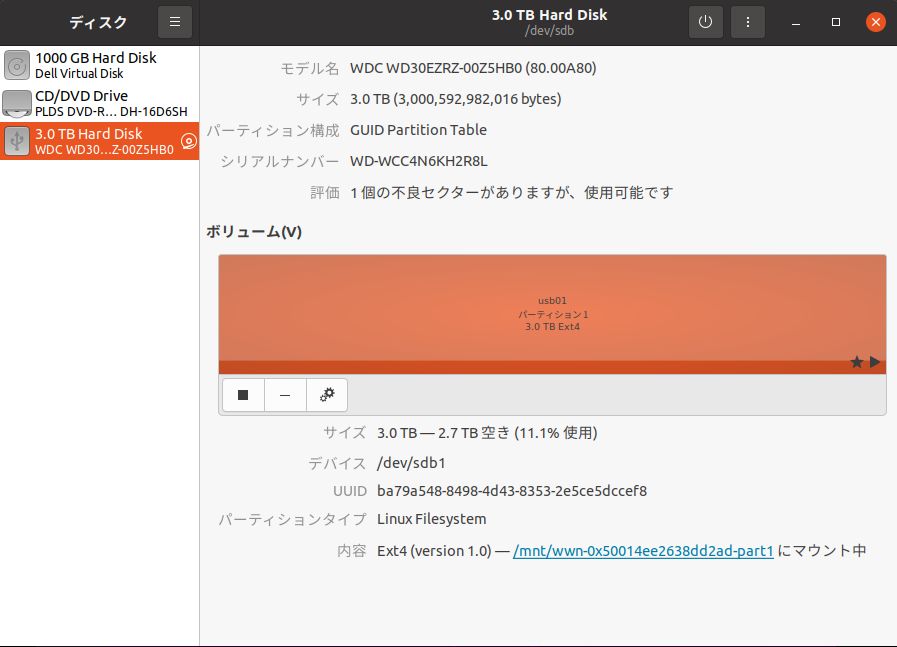Click the play triangle icon on the volume
This screenshot has width=897, height=647.
[875, 362]
